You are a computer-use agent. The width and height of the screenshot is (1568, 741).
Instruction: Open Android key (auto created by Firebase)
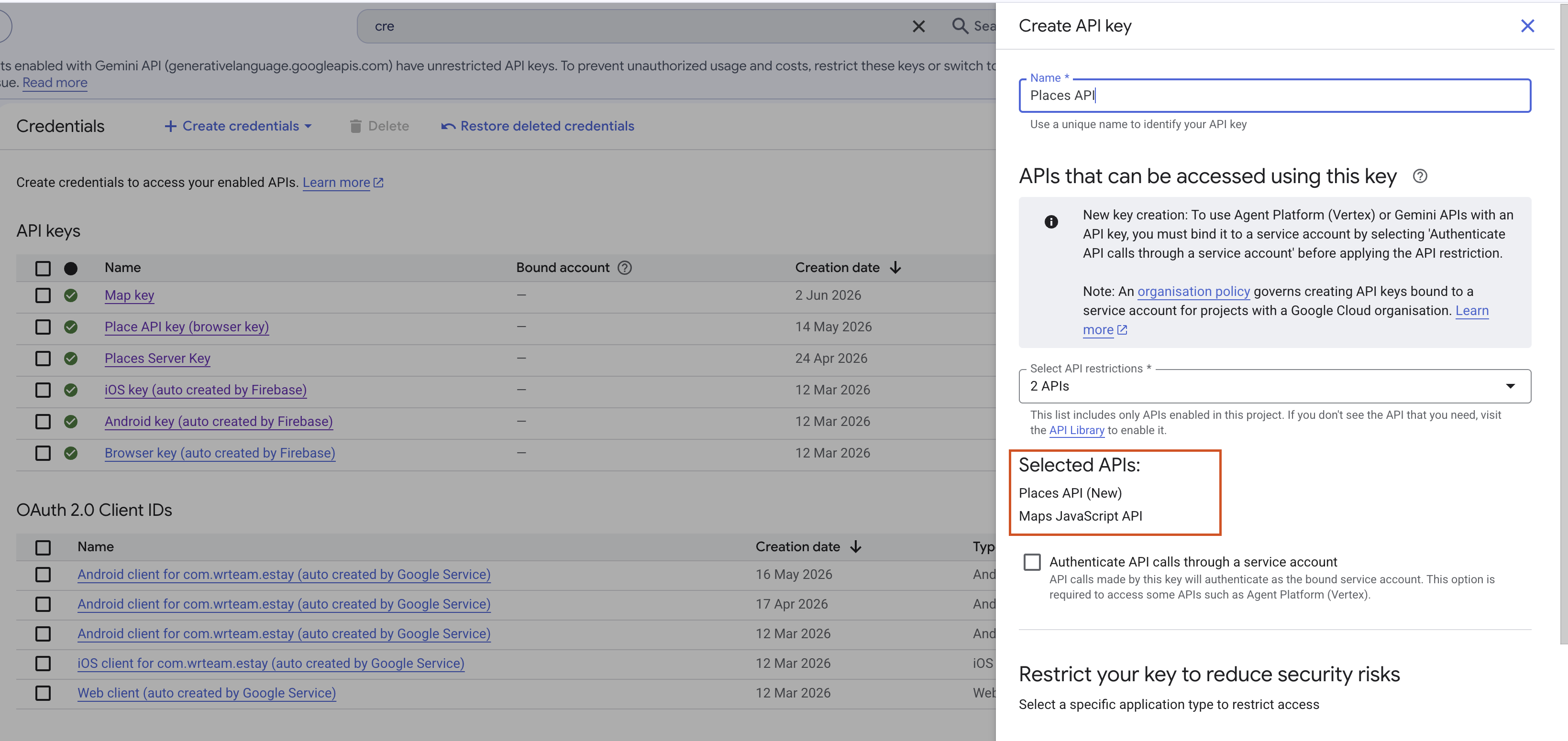pos(219,422)
